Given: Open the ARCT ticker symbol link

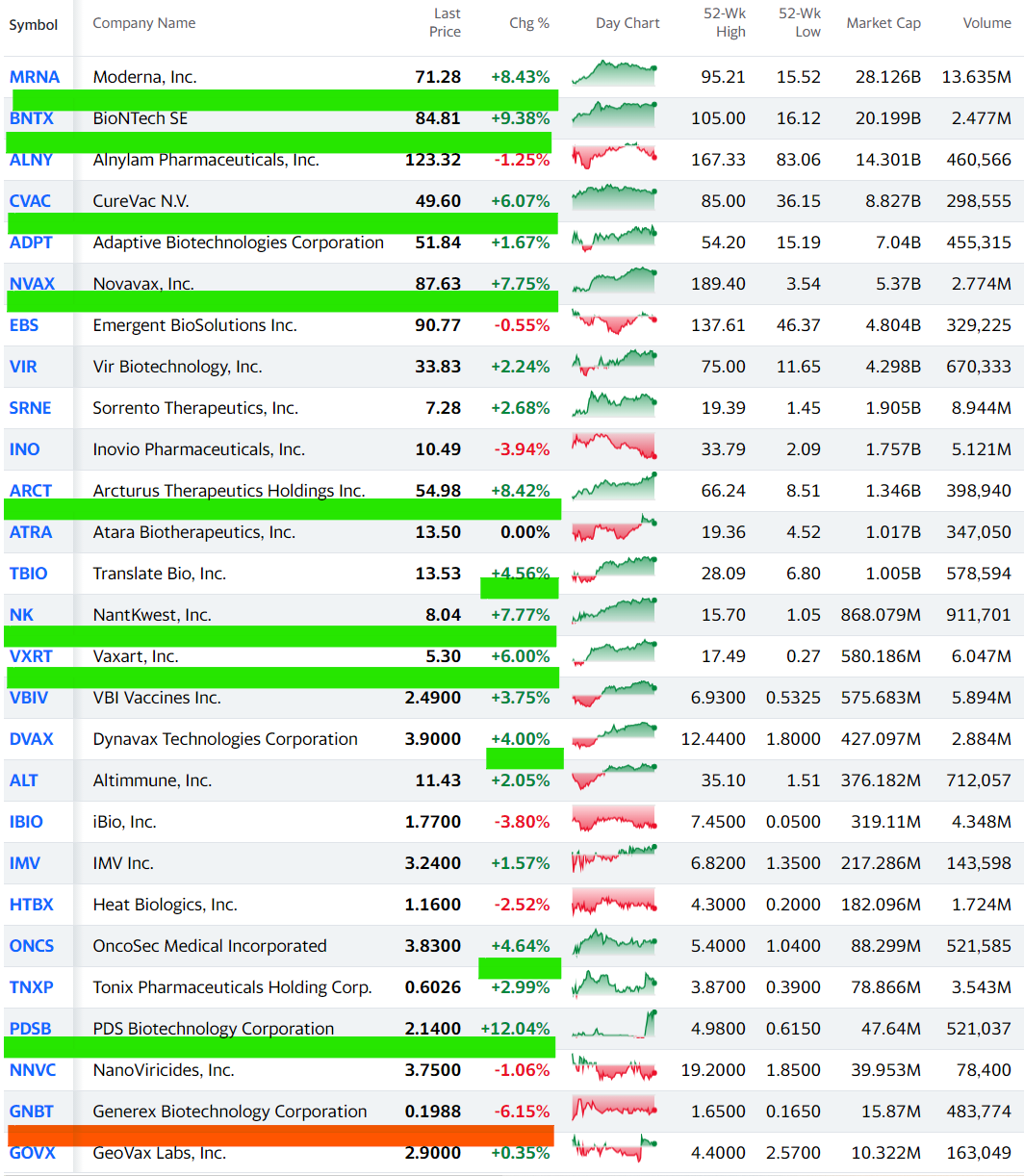Looking at the screenshot, I should (x=31, y=491).
